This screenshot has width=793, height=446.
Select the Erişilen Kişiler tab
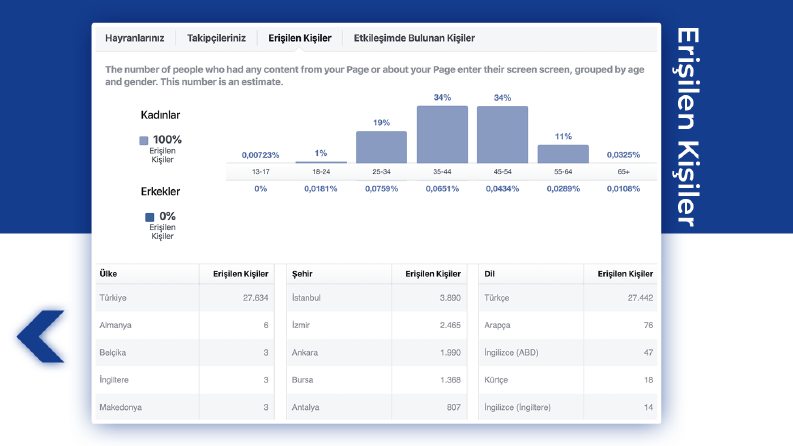[300, 38]
